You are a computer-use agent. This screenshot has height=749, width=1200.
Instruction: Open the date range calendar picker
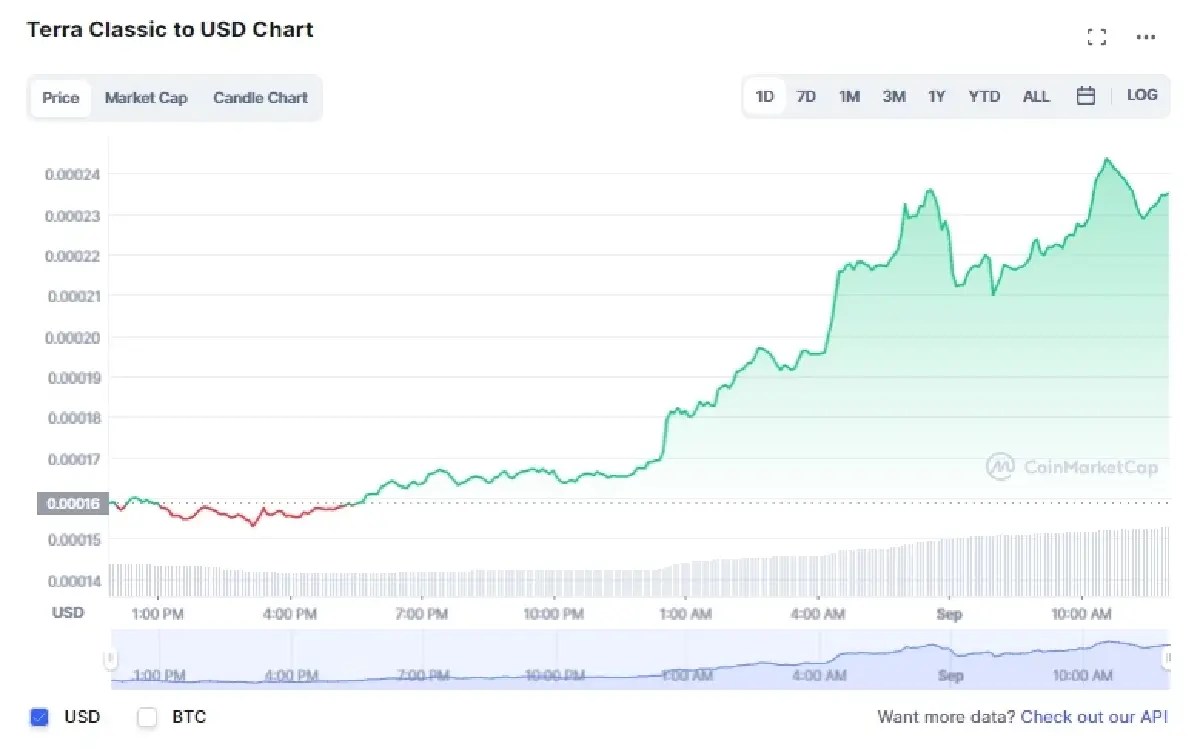pyautogui.click(x=1086, y=95)
